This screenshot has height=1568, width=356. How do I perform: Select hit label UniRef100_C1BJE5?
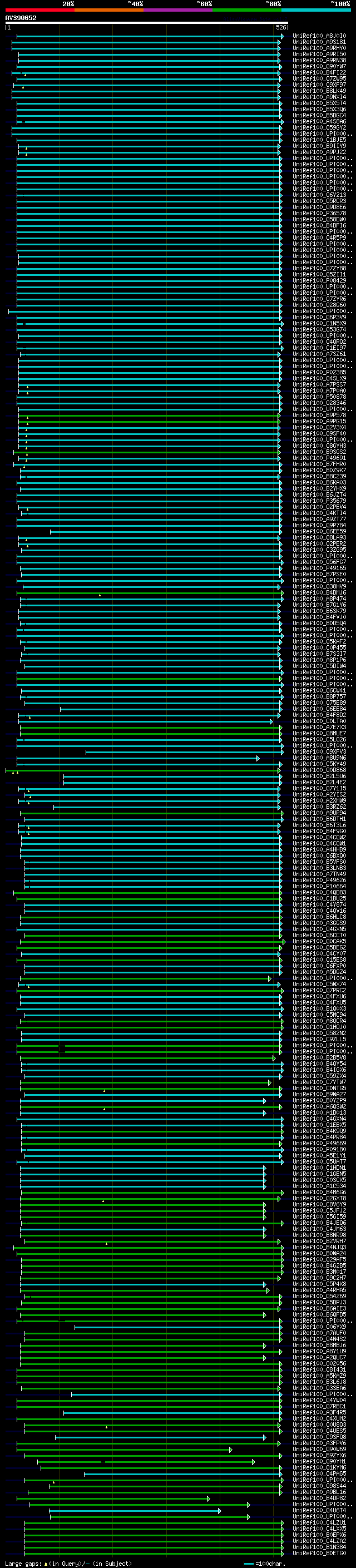pyautogui.click(x=319, y=140)
